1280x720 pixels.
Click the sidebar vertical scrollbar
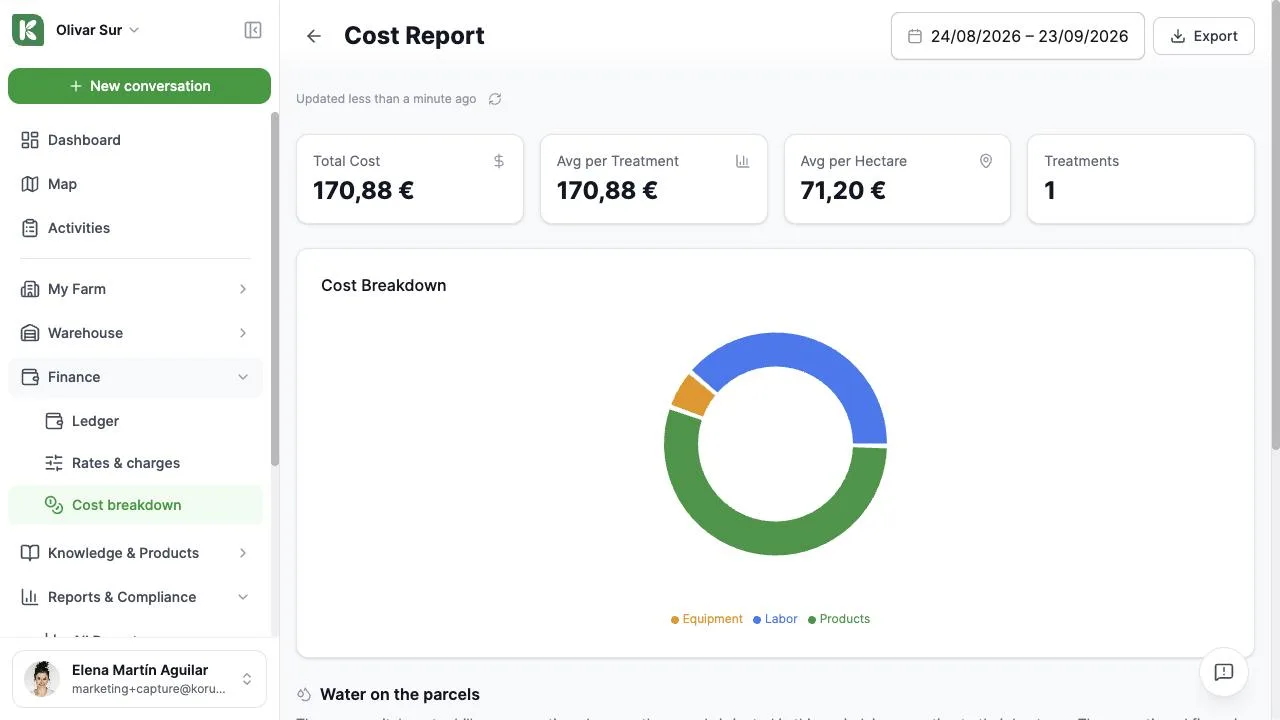pyautogui.click(x=275, y=288)
